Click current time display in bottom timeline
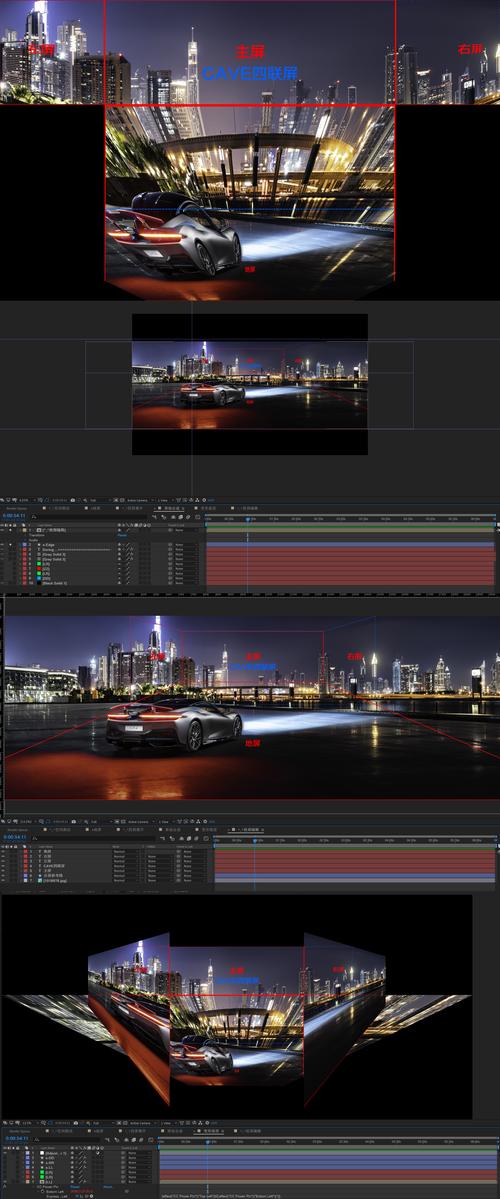 [x=16, y=1139]
